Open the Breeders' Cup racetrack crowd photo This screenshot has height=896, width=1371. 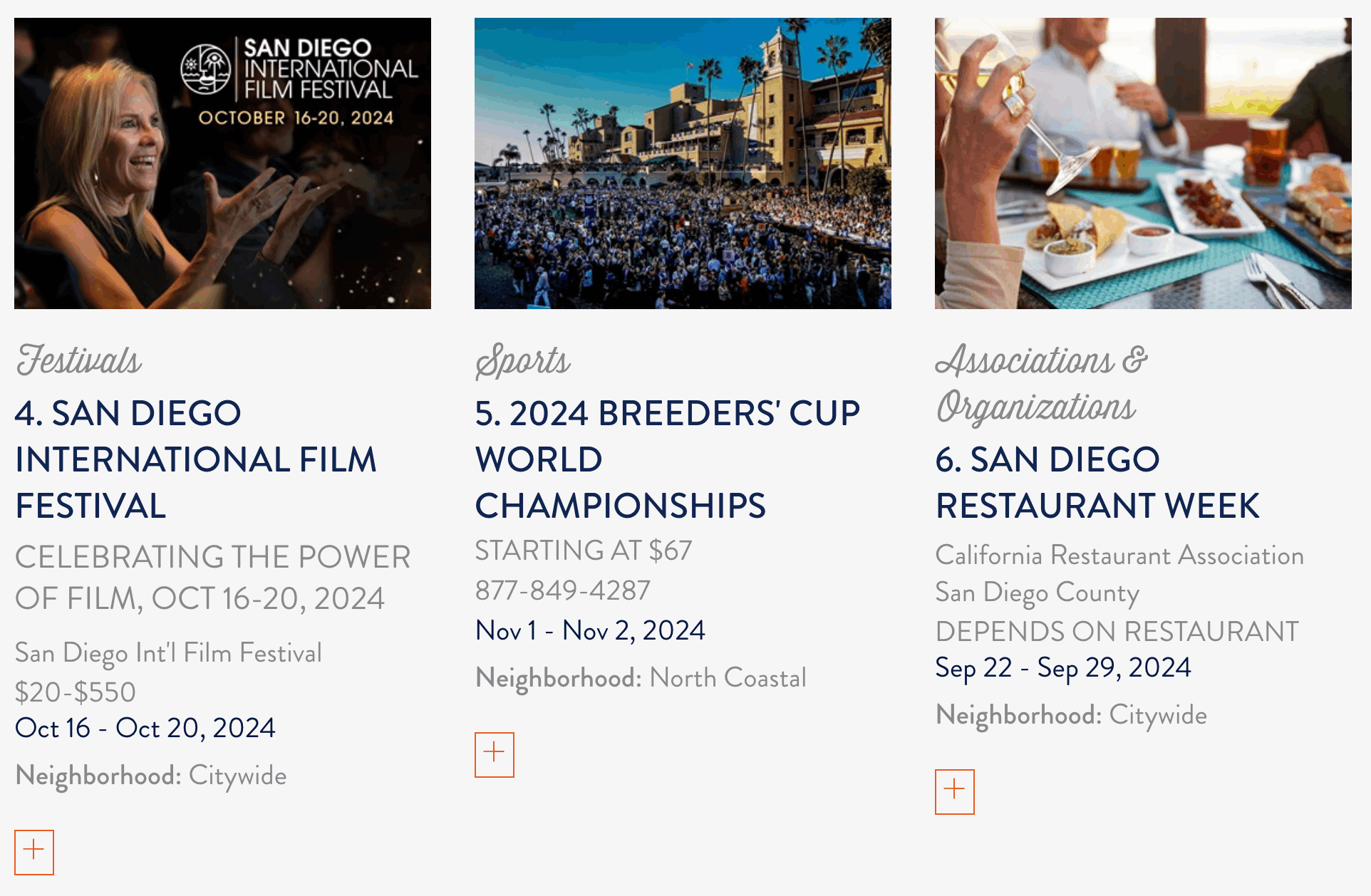point(683,163)
